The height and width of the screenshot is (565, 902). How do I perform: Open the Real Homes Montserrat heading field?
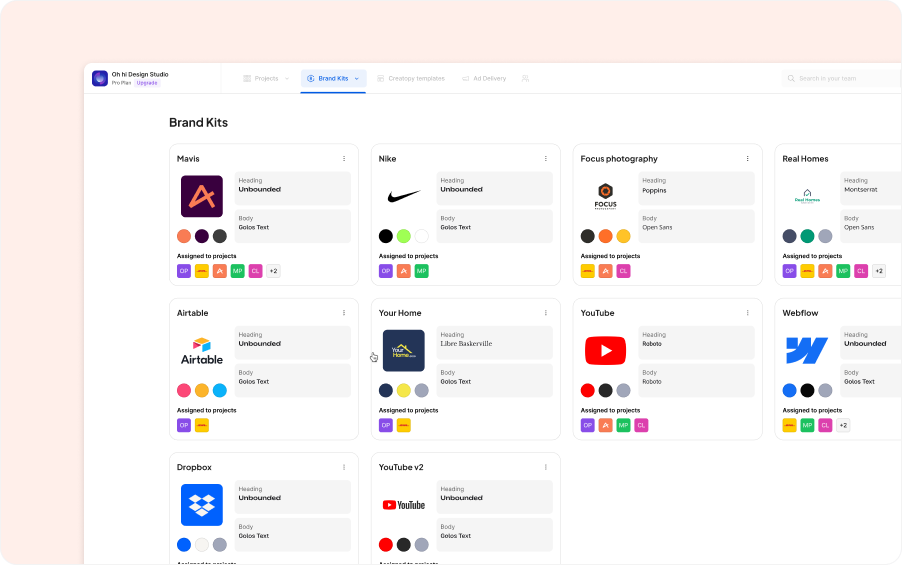tap(871, 188)
